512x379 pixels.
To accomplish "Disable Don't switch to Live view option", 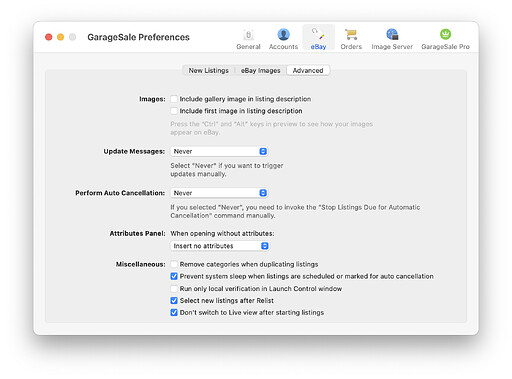I will coord(174,313).
